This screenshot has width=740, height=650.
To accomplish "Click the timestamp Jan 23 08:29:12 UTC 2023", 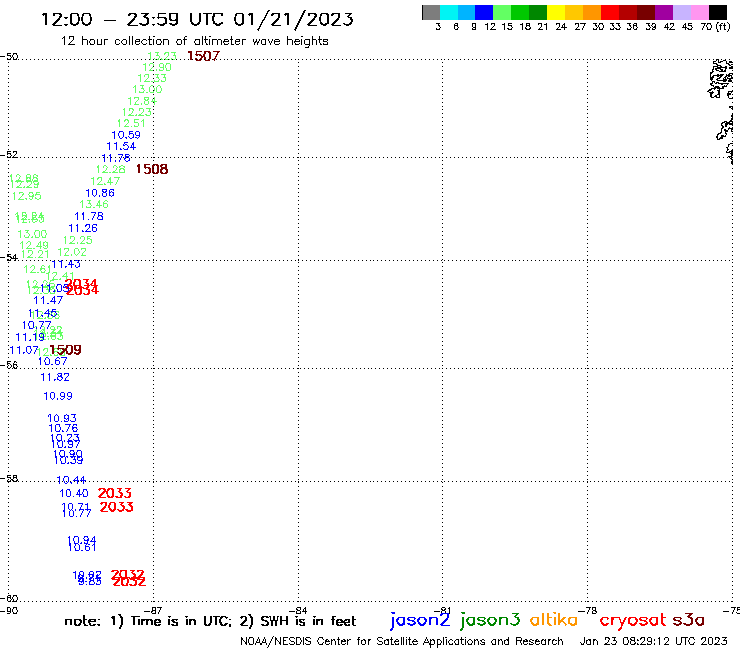I will 653,641.
